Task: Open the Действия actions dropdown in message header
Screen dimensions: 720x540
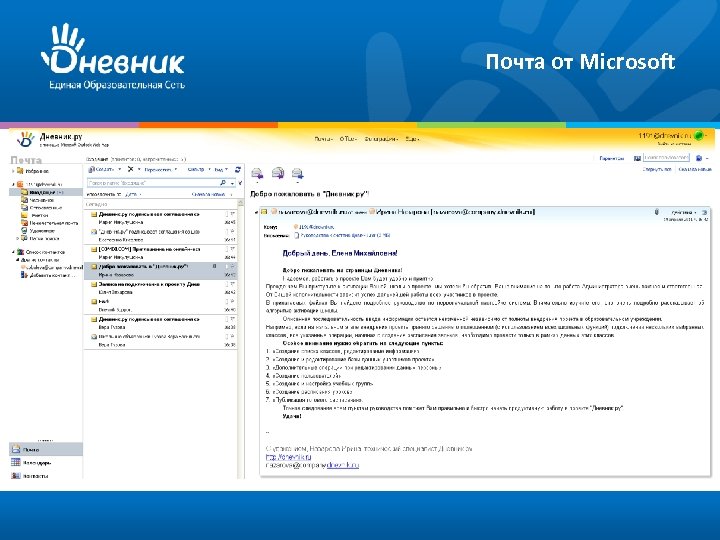Action: (684, 213)
